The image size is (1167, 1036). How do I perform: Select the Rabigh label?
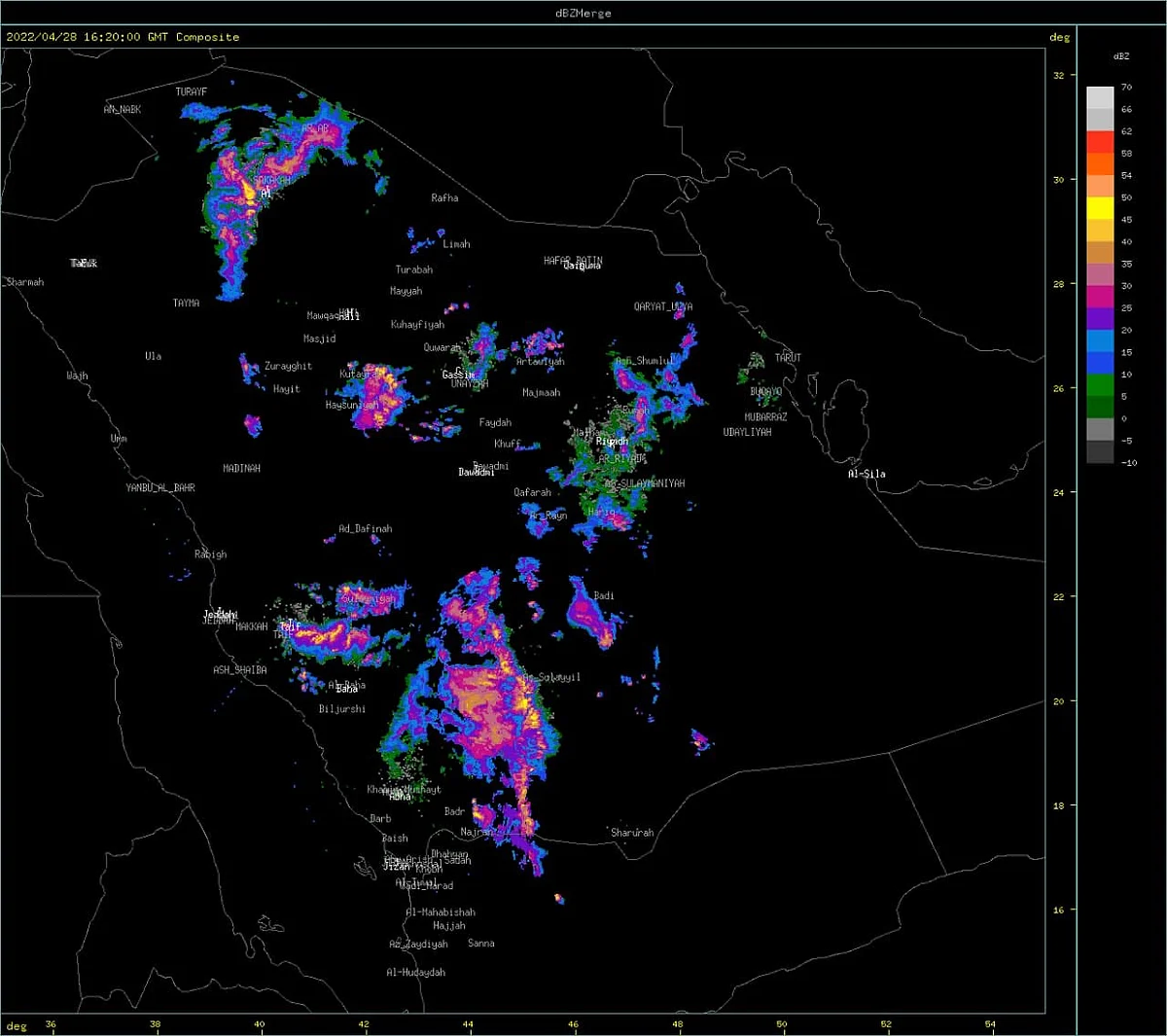pyautogui.click(x=211, y=554)
